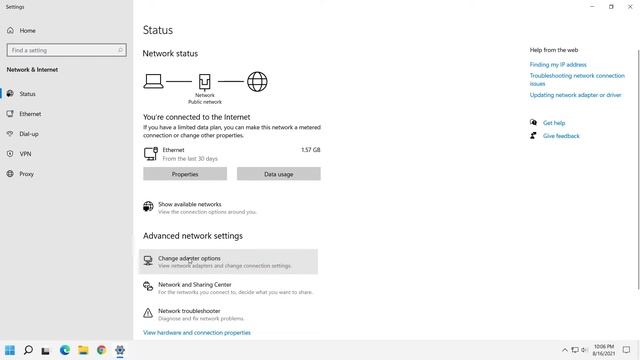Viewport: 640px width, 360px height.
Task: Click the "You're connected to the Internet" text
Action: [x=196, y=117]
